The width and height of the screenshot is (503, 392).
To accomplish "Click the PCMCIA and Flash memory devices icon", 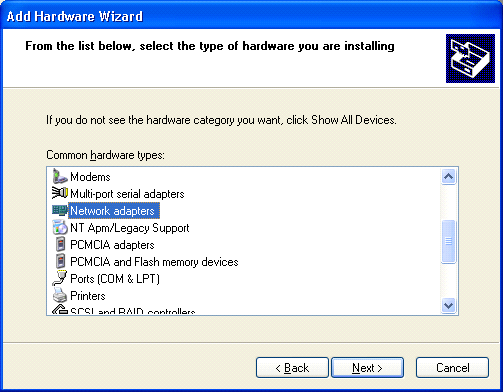I will tap(60, 262).
